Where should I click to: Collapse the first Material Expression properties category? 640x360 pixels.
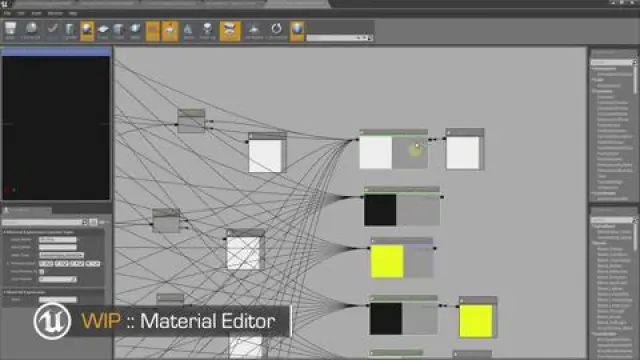click(39, 232)
